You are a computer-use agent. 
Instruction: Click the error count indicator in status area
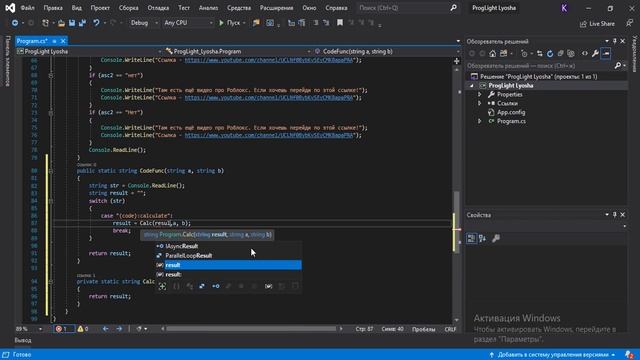(x=64, y=329)
